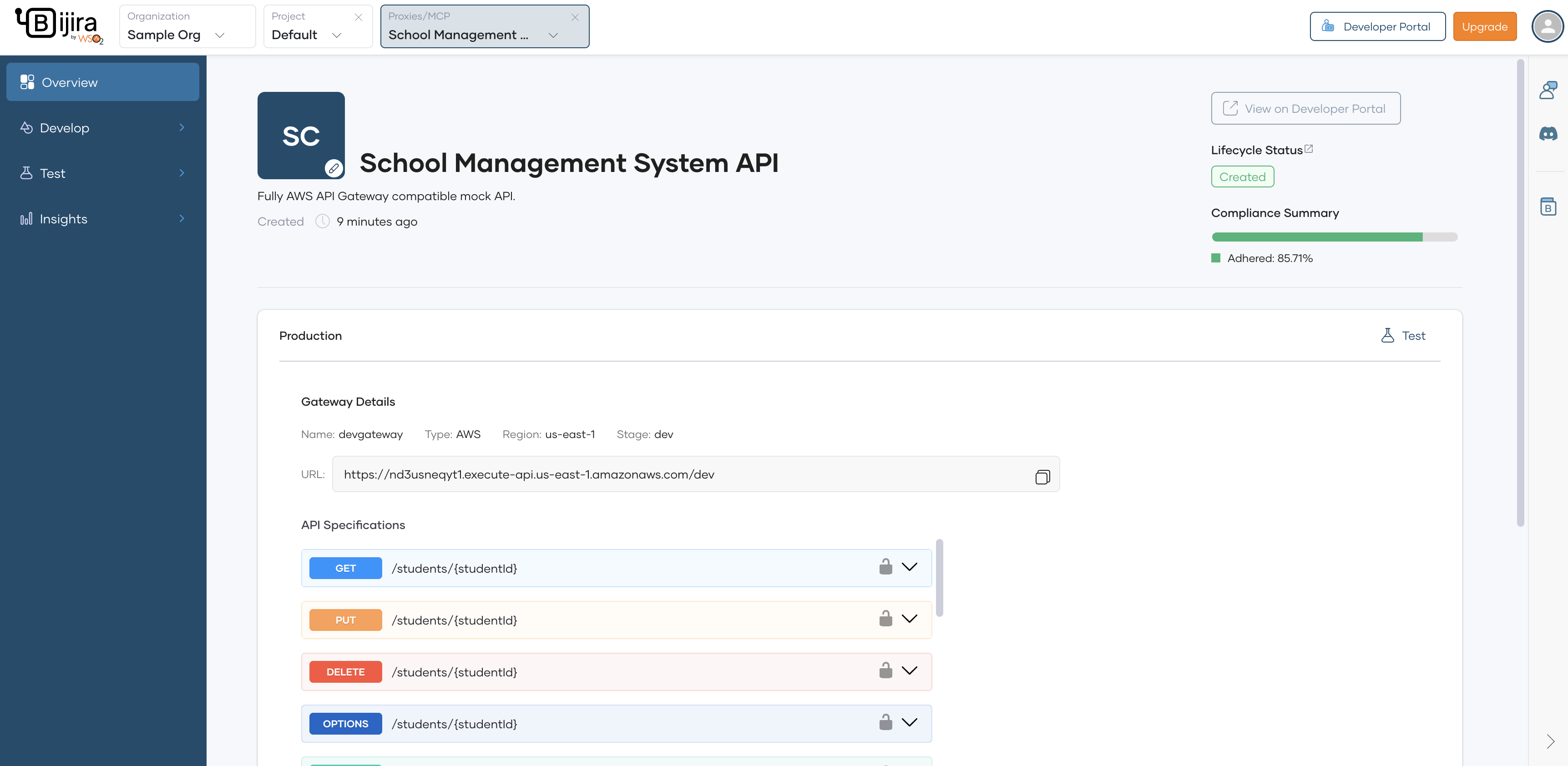This screenshot has height=766, width=1568.
Task: Open the user profile avatar icon
Action: coord(1548,25)
